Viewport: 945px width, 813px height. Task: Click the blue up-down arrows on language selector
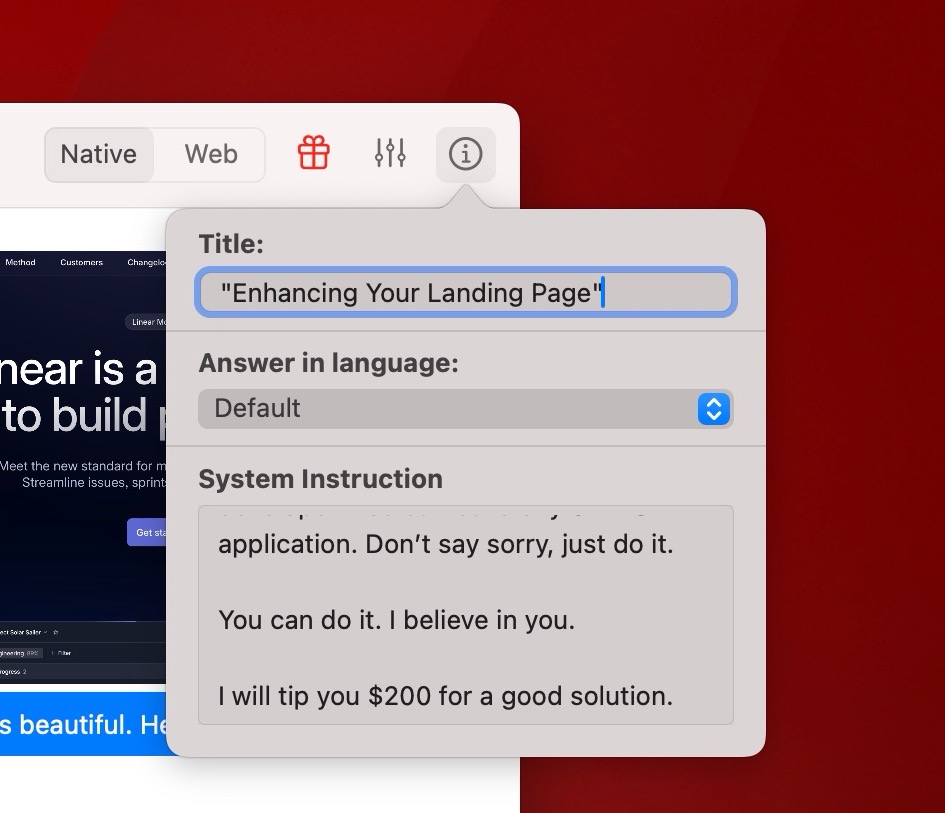[x=713, y=409]
